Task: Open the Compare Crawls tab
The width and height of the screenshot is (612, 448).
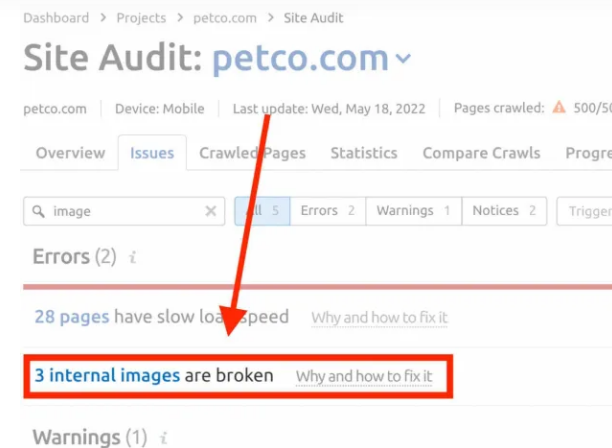Action: click(x=482, y=153)
